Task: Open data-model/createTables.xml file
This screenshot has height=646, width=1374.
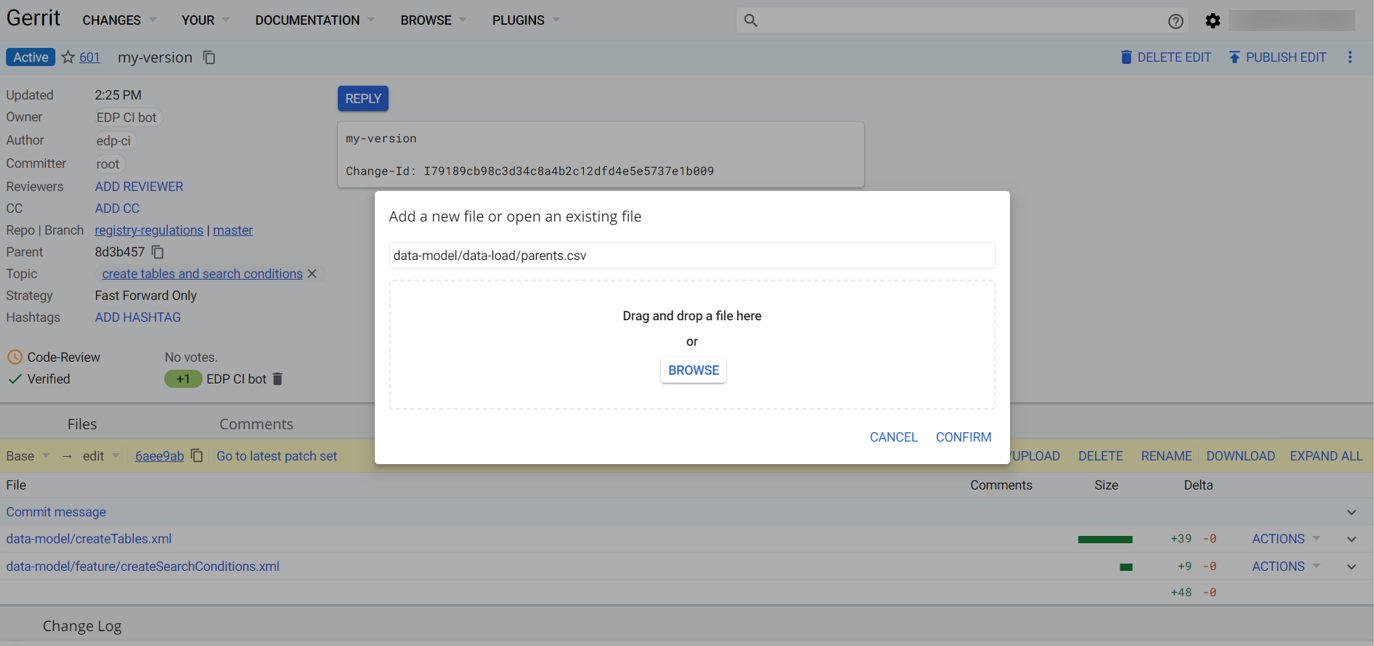Action: [89, 538]
